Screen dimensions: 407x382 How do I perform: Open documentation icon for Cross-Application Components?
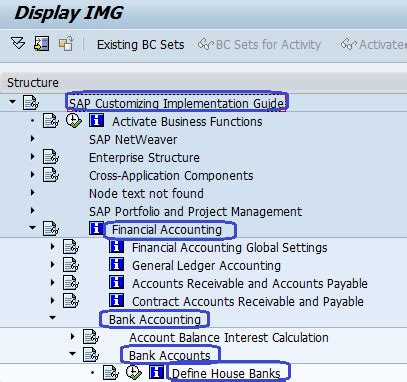click(x=51, y=175)
